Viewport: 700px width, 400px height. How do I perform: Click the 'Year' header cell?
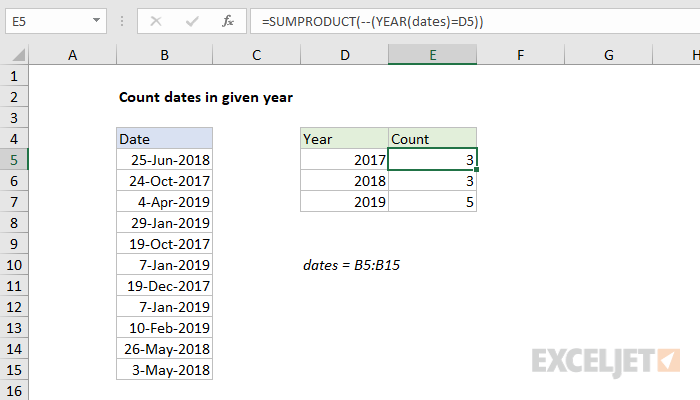344,139
